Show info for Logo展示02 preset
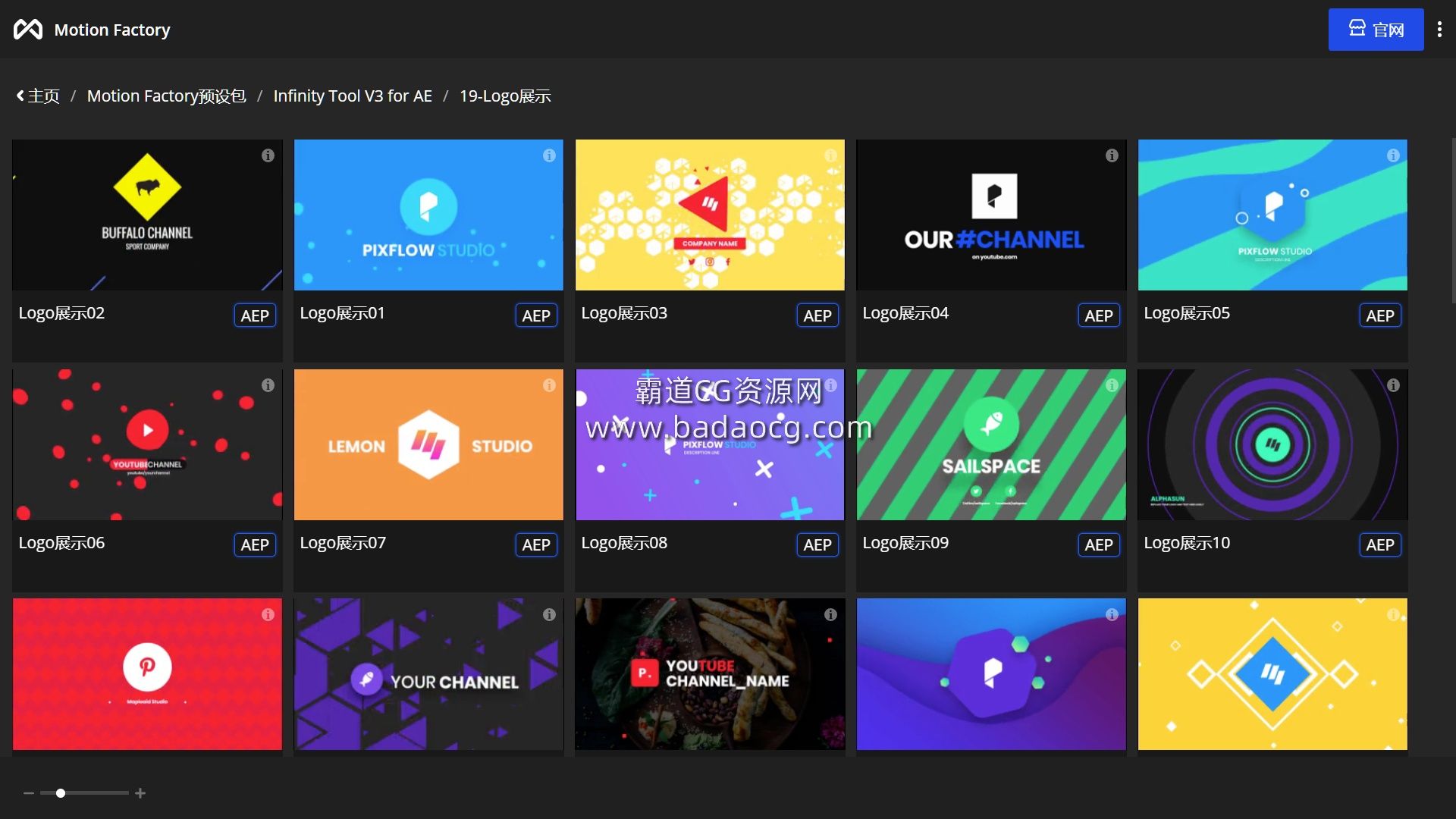Screen dimensions: 1456x819 click(x=268, y=155)
